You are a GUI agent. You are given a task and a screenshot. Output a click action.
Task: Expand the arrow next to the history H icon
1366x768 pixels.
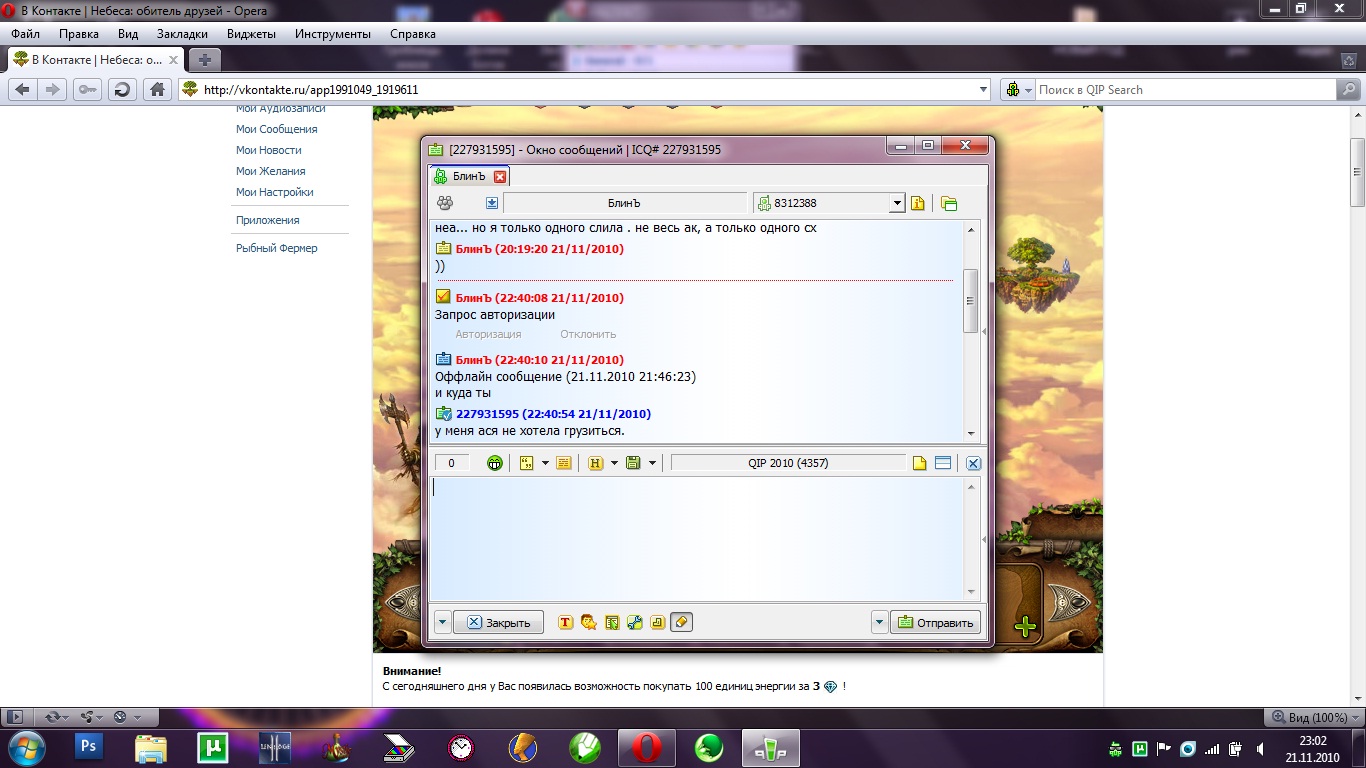614,463
